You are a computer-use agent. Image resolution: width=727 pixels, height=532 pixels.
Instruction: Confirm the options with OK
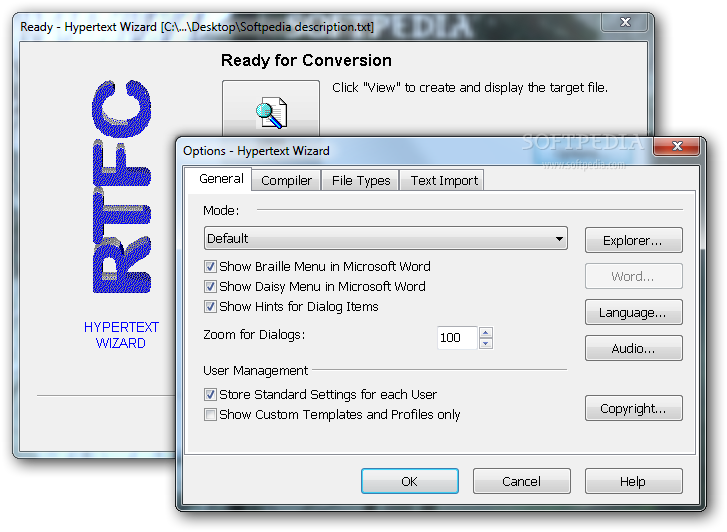410,481
